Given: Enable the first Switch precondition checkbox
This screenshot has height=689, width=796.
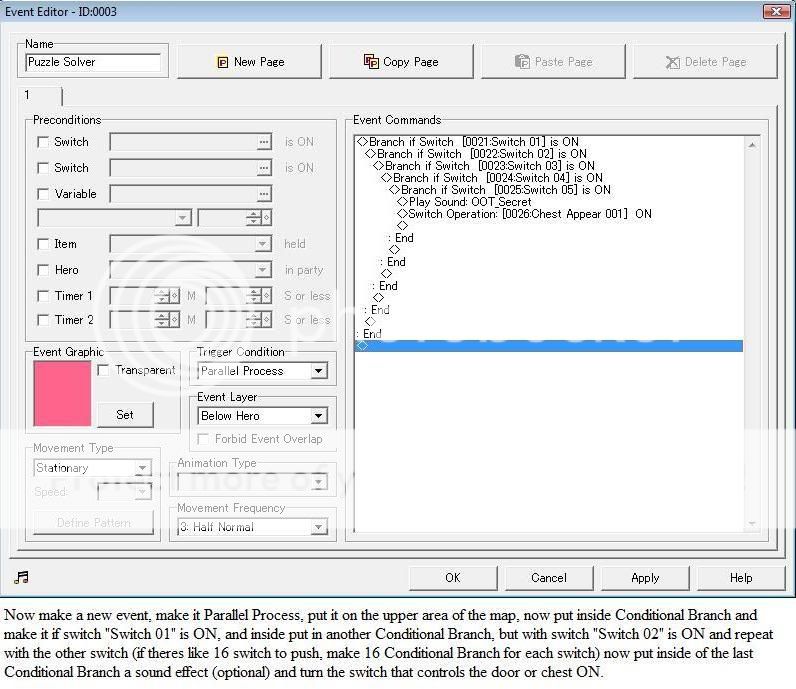Looking at the screenshot, I should coord(43,142).
